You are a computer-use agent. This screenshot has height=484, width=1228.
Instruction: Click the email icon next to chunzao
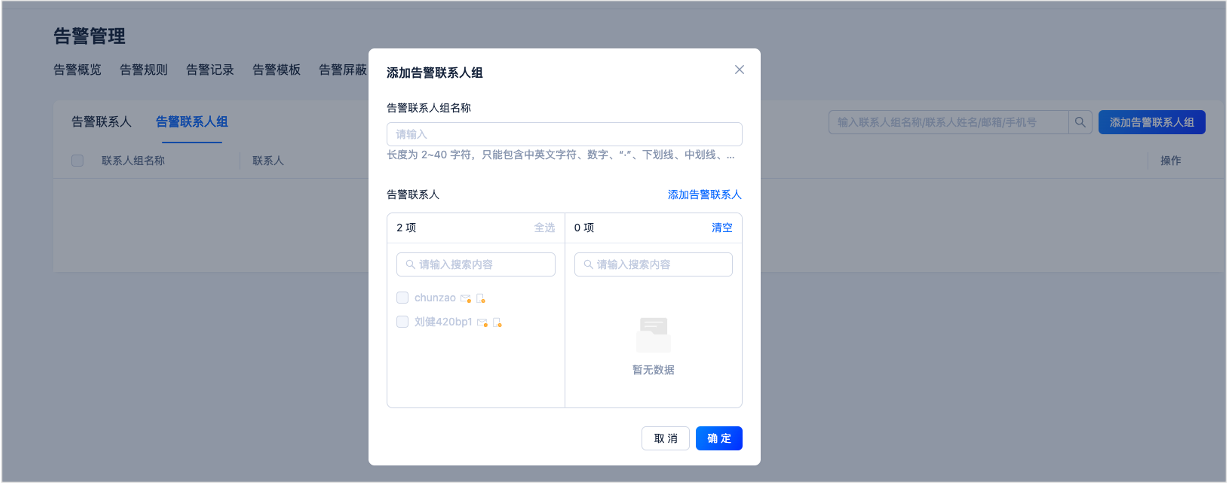[x=465, y=298]
